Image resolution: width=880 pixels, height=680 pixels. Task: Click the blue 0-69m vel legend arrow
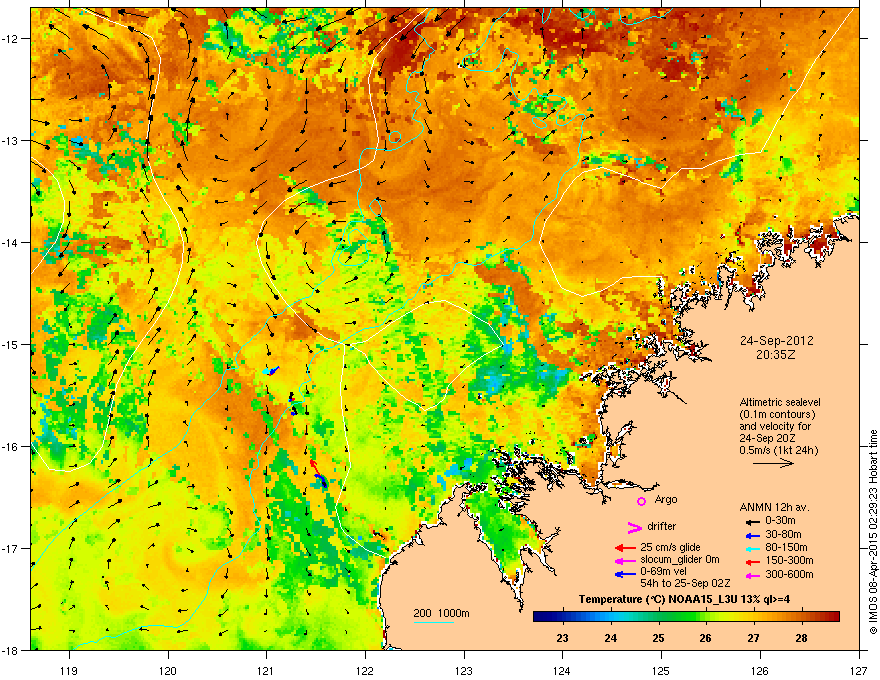(x=625, y=574)
